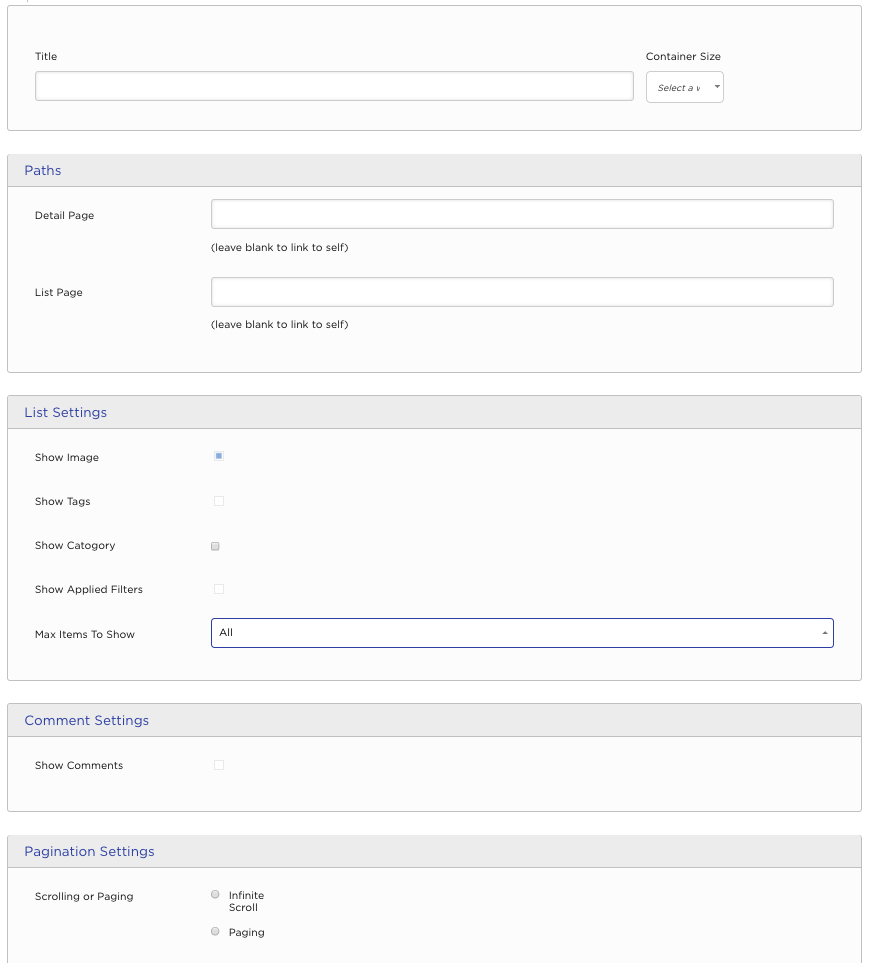Click the Paths section header

pos(43,171)
